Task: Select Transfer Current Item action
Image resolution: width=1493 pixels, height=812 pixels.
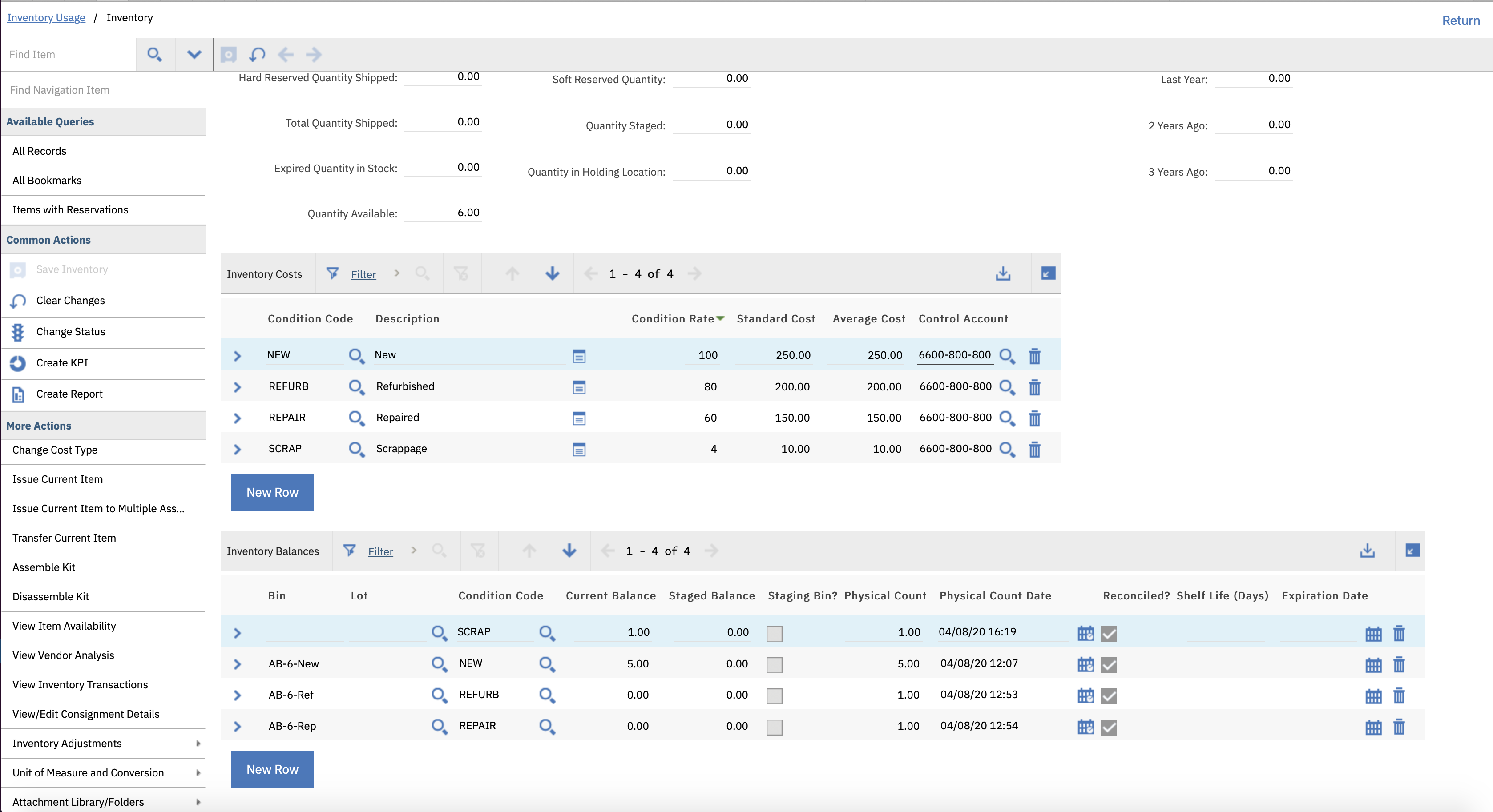Action: pyautogui.click(x=65, y=538)
